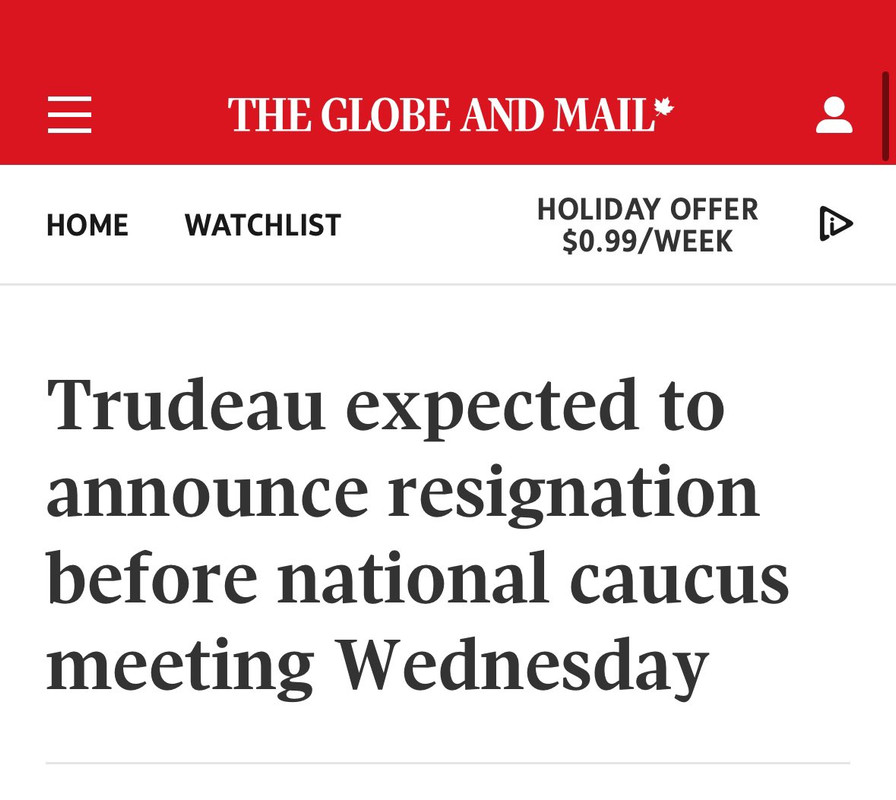896x800 pixels.
Task: Select the HOME navigation item
Action: [87, 225]
